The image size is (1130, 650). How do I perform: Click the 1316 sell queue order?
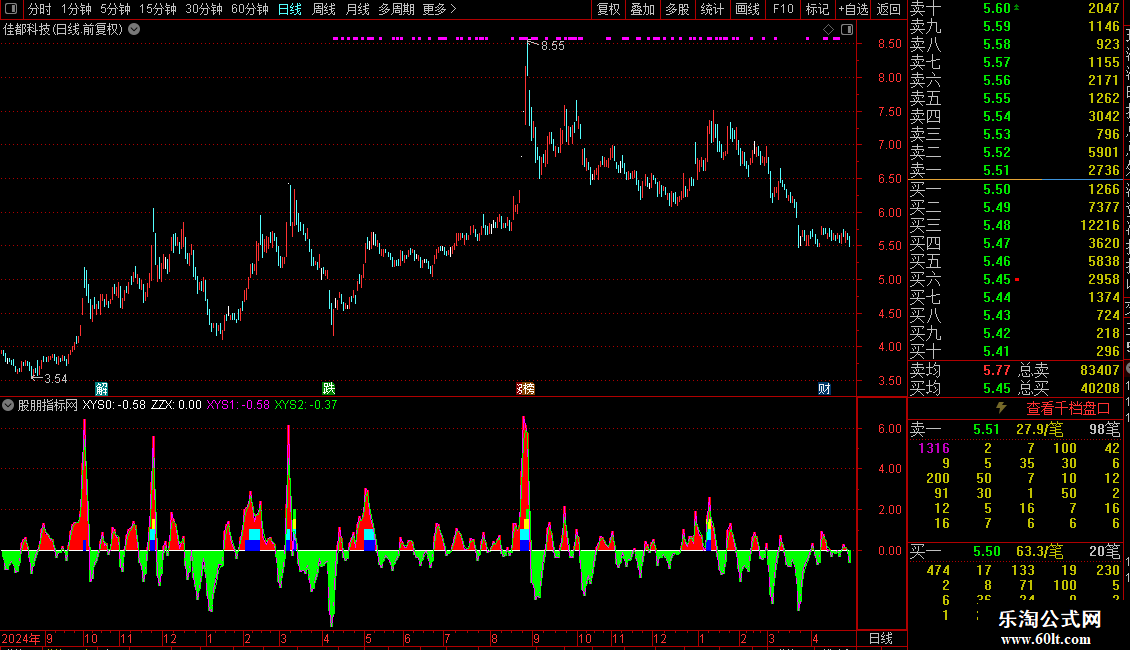[934, 448]
